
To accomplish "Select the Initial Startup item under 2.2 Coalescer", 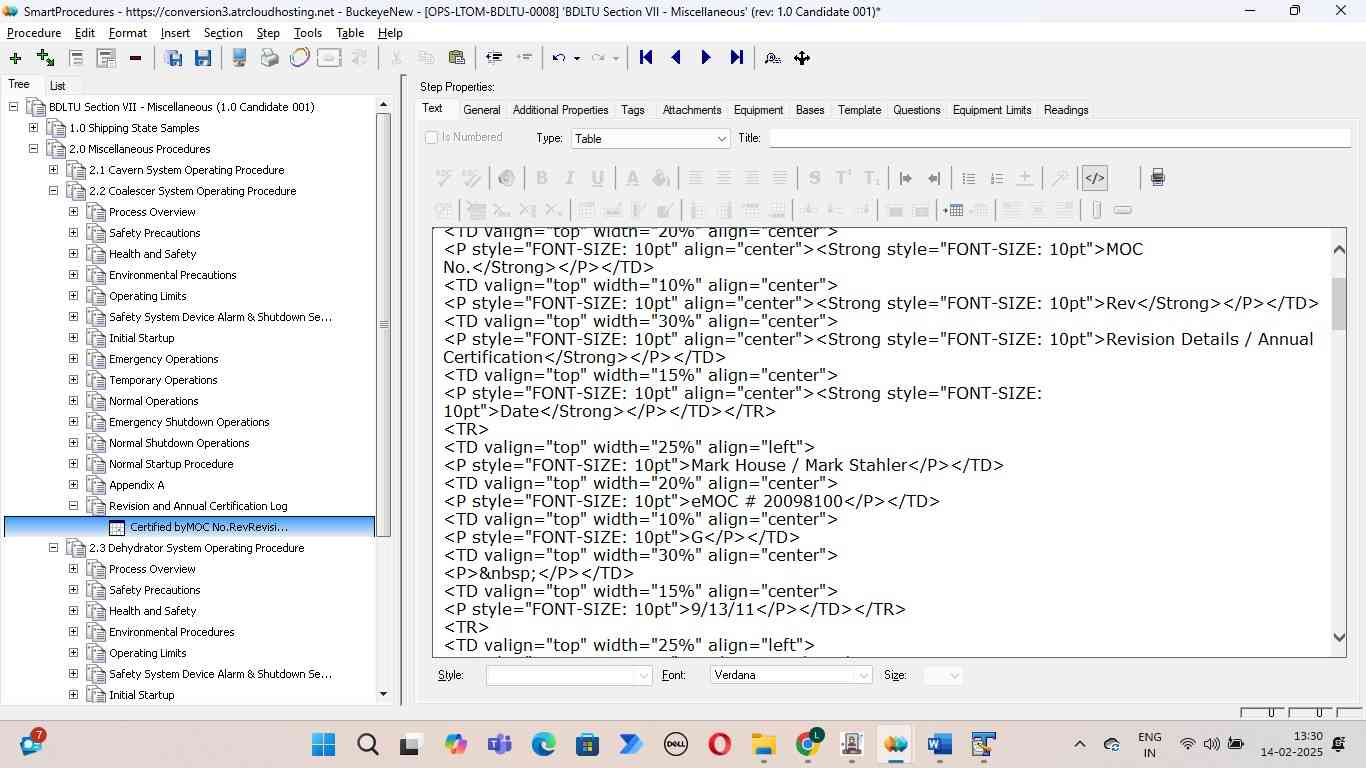I will click(x=142, y=338).
